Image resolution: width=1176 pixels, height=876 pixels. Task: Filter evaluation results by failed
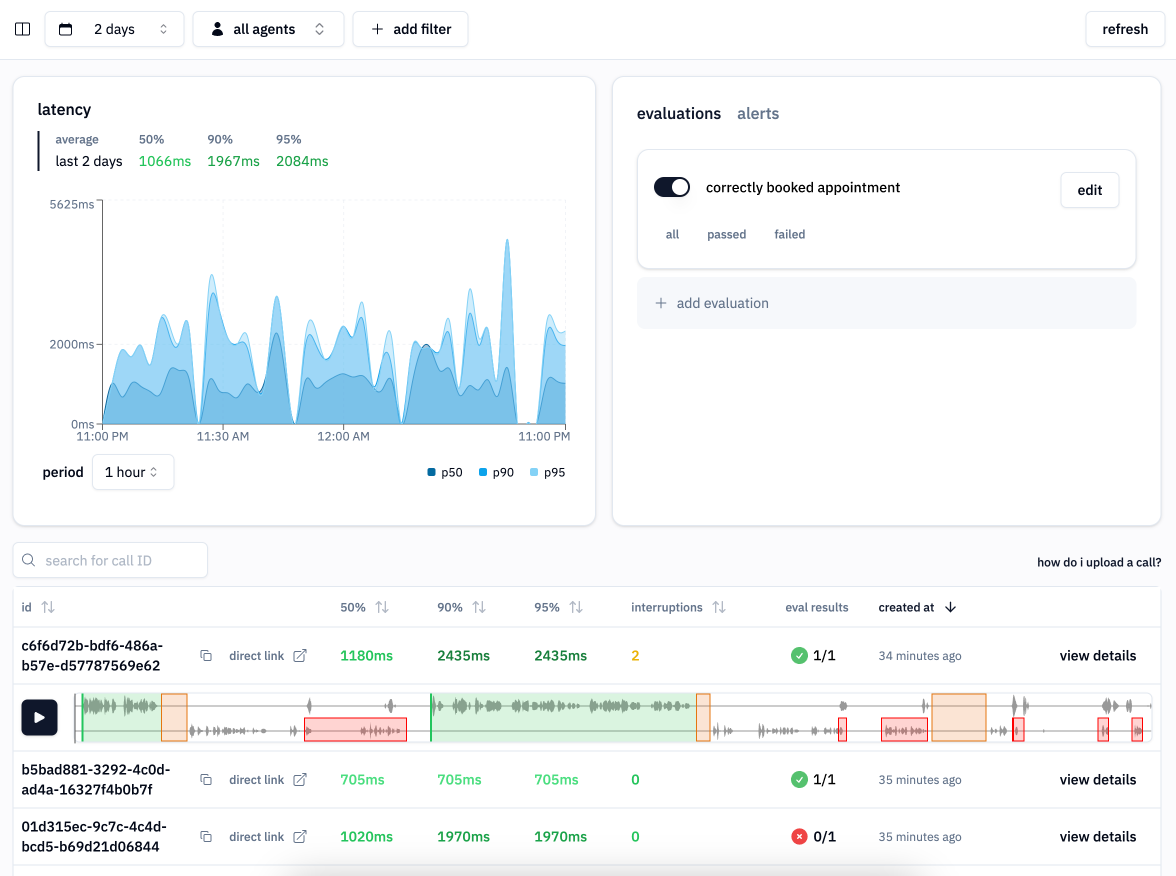[x=789, y=234]
